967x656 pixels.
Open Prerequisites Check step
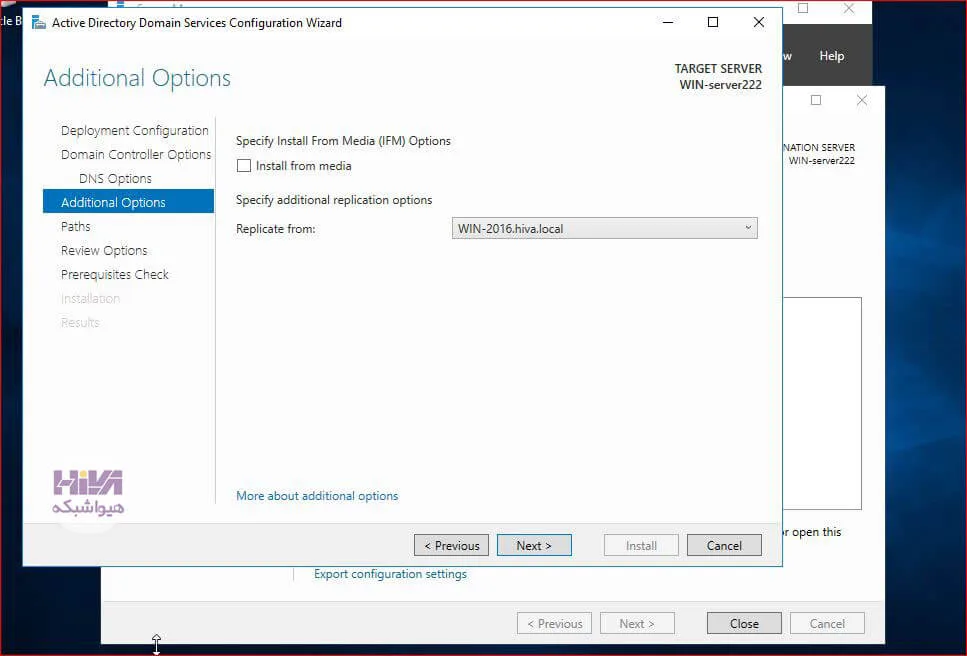point(114,274)
